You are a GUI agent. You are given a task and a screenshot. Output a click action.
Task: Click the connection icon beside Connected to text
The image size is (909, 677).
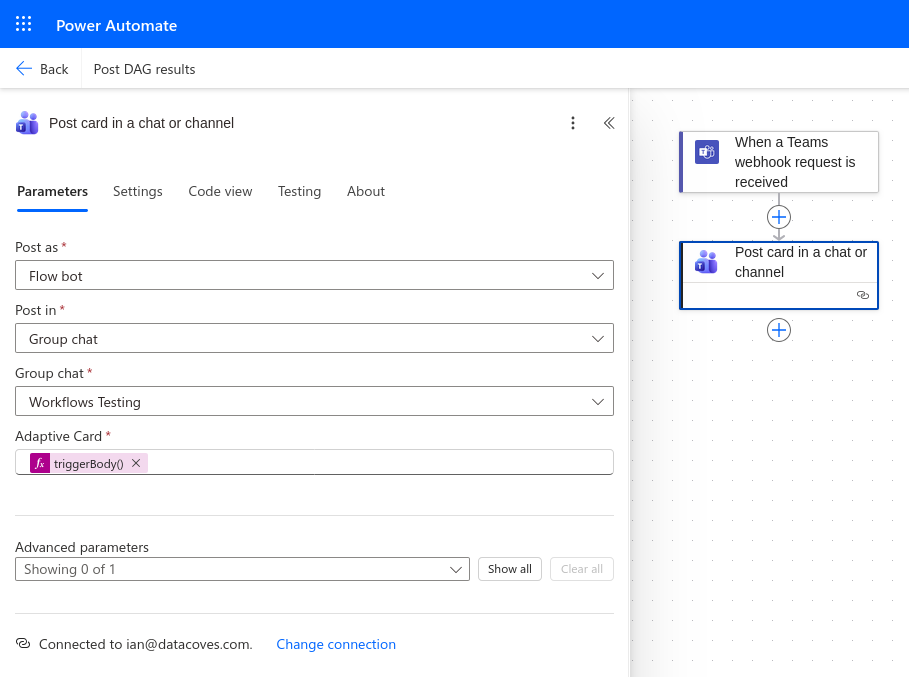click(x=23, y=643)
